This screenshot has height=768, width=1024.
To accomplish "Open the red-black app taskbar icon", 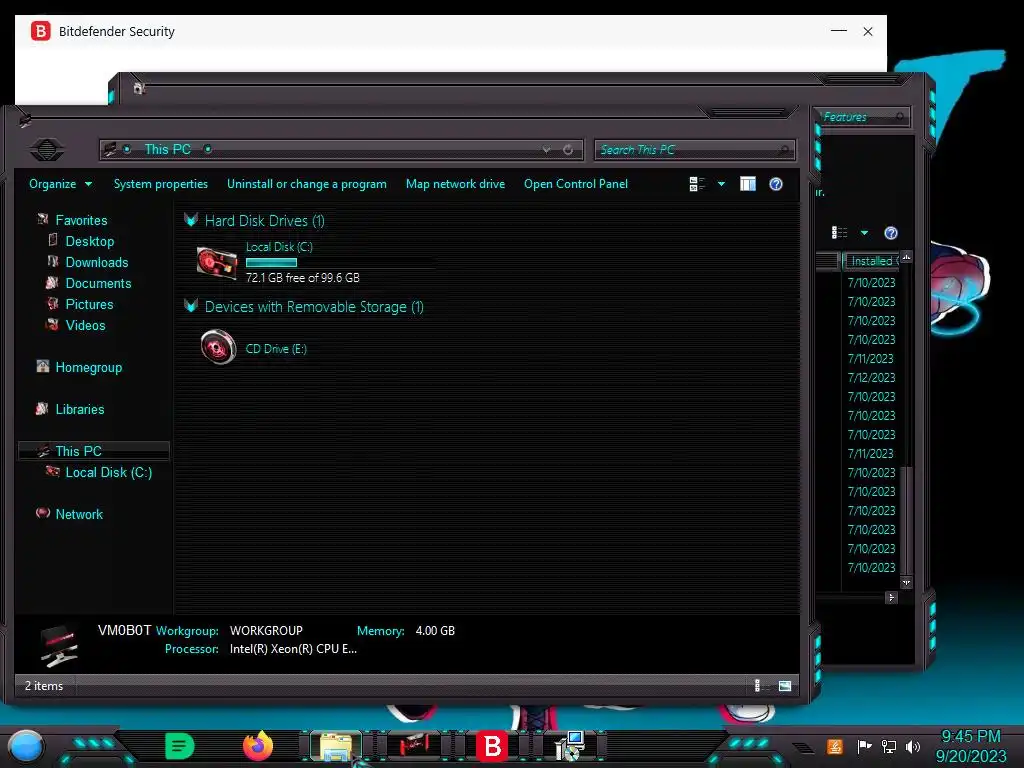I will point(413,746).
